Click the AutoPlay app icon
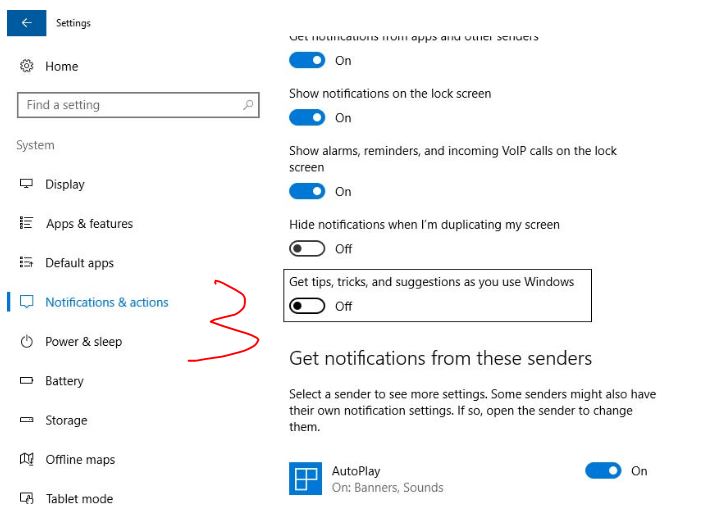 (305, 478)
